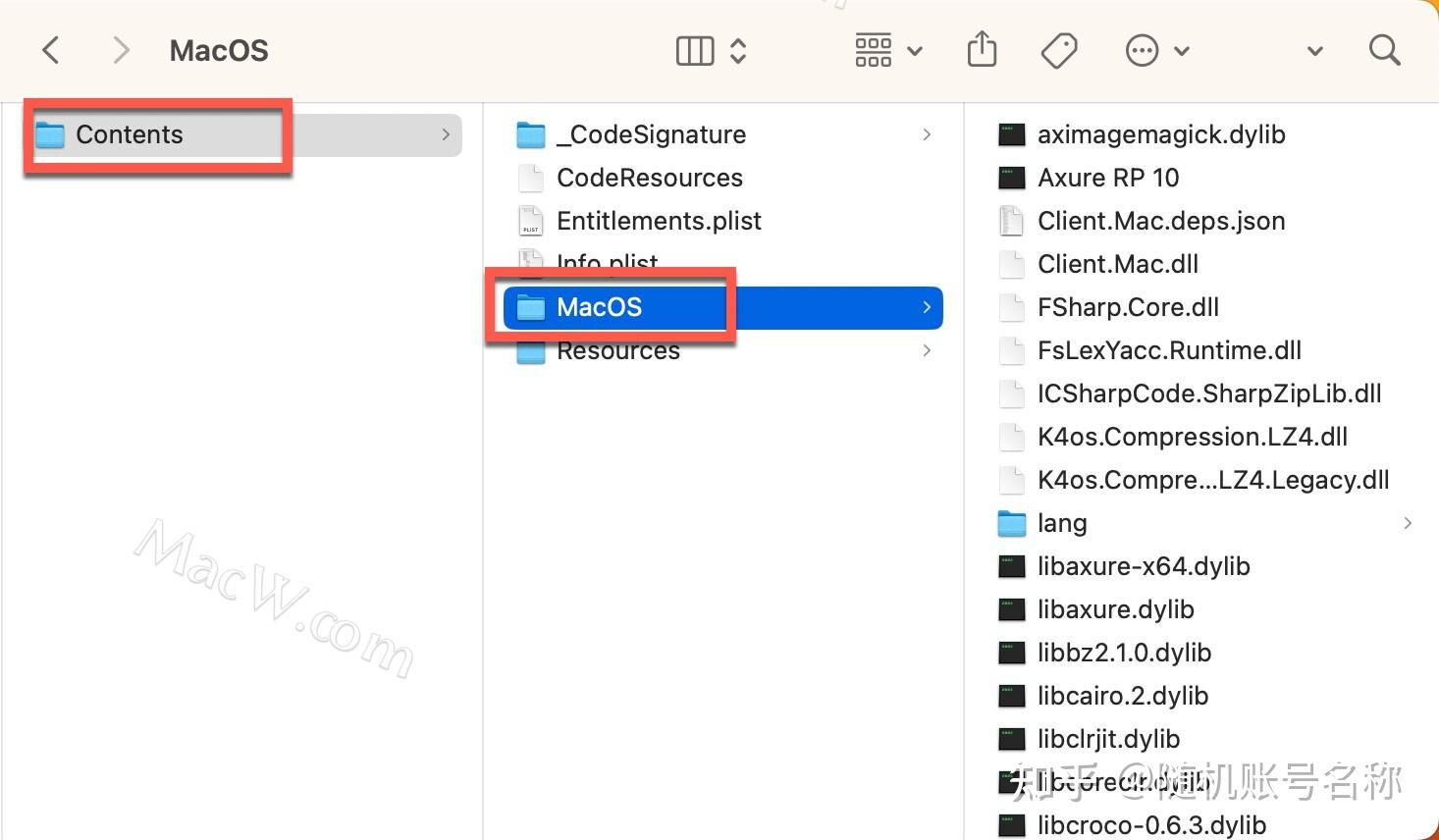Expand the Resources folder chevron

927,350
